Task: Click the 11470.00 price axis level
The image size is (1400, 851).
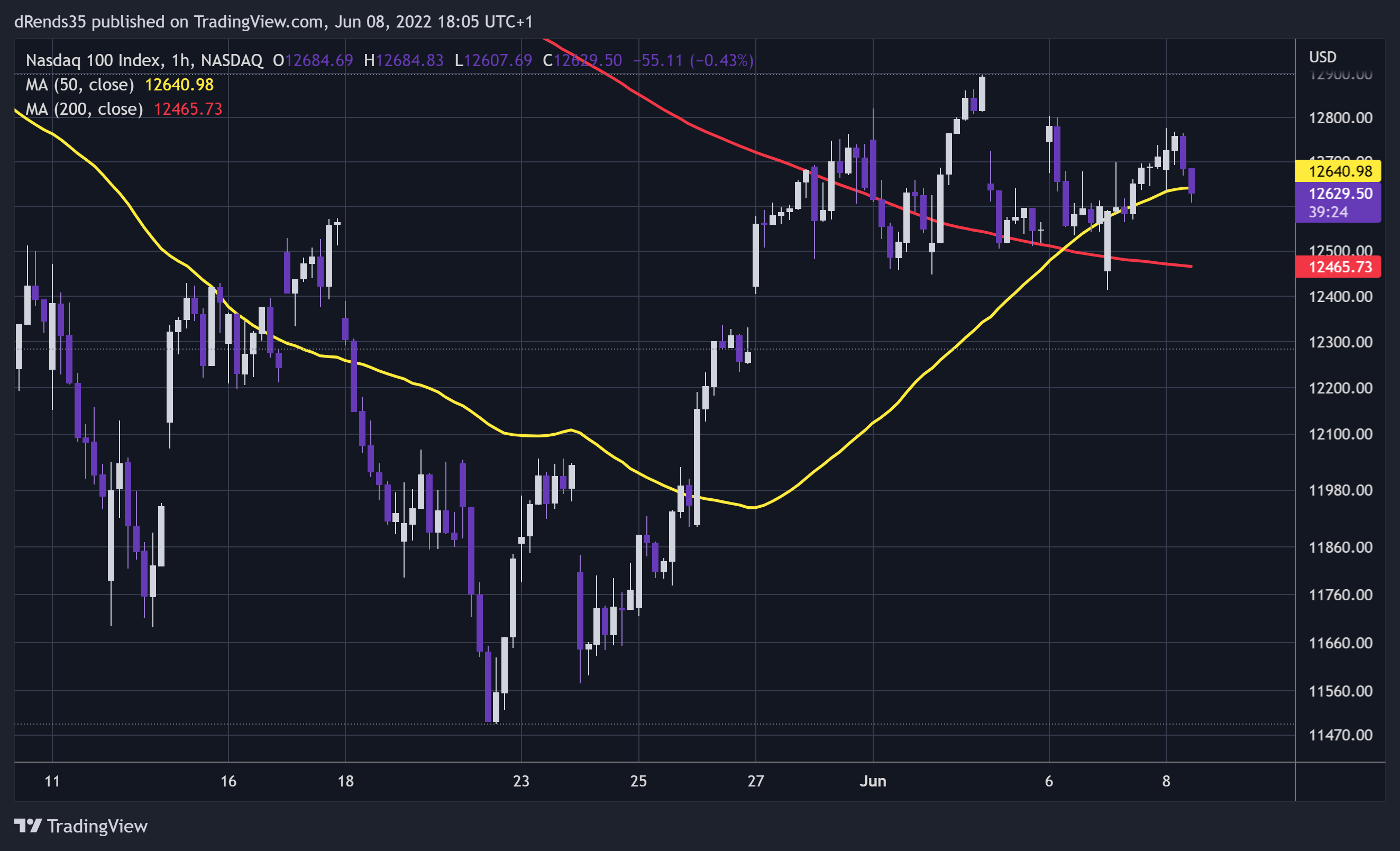Action: click(1340, 735)
